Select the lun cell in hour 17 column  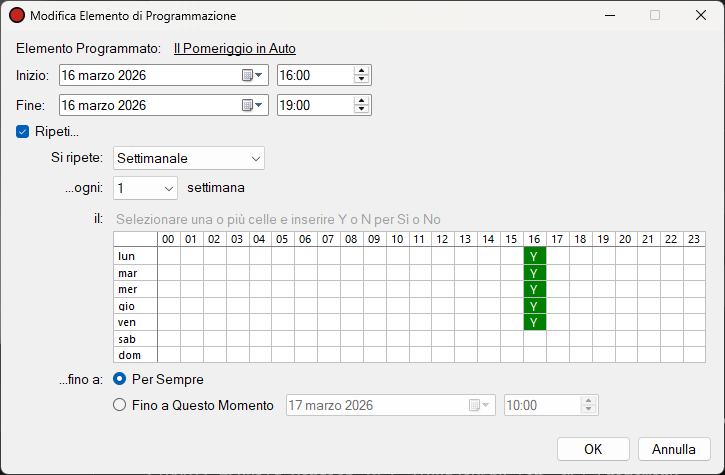[558, 256]
